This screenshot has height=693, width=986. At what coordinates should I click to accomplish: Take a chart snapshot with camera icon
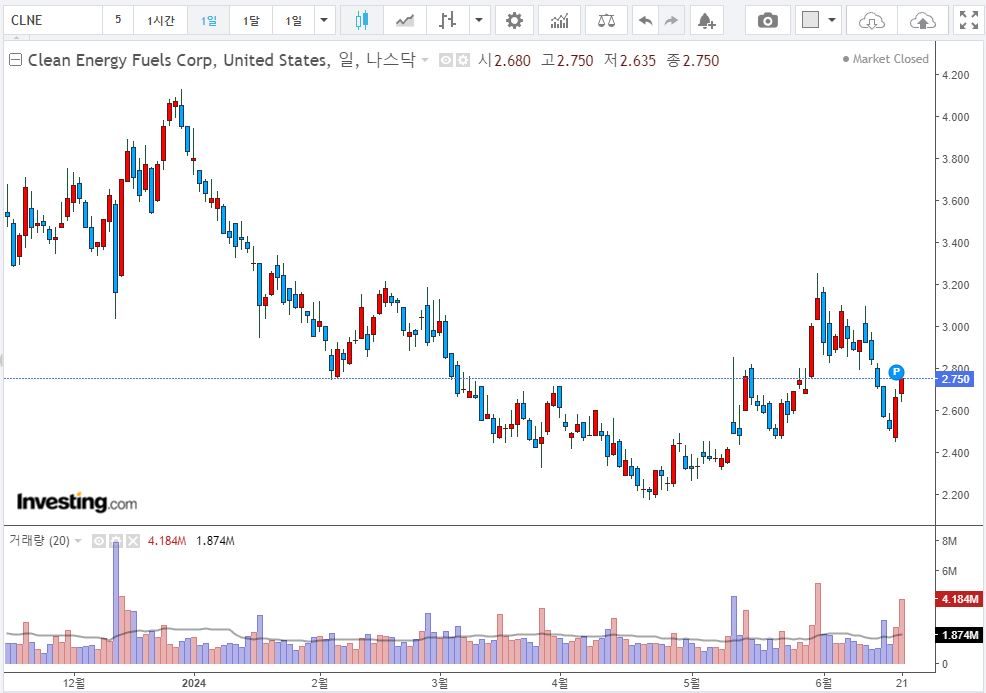(x=767, y=20)
